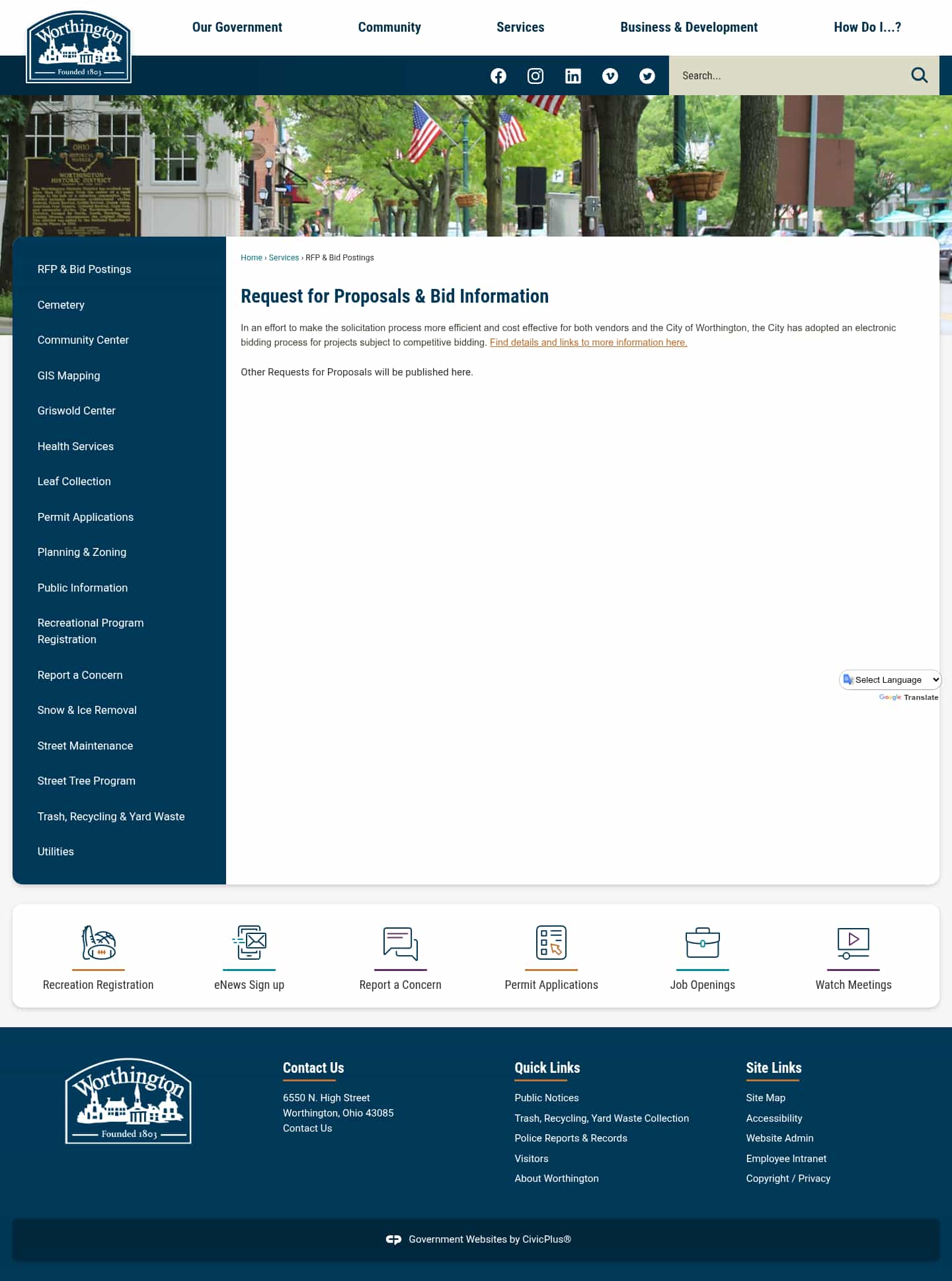Click the Contact Us footer heading
Screen dimensions: 952x1281
coord(313,1068)
